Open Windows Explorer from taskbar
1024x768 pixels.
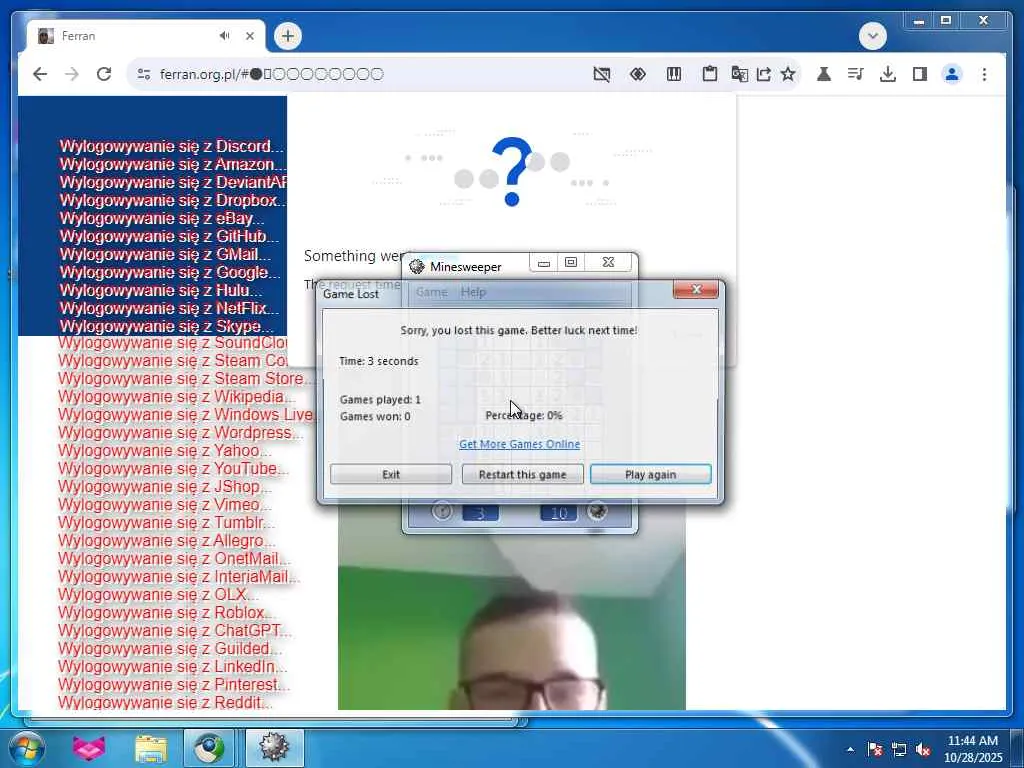tap(151, 748)
